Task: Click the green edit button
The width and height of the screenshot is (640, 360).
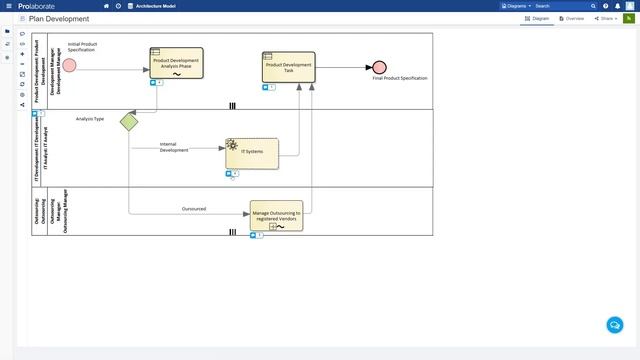Action: pyautogui.click(x=629, y=18)
